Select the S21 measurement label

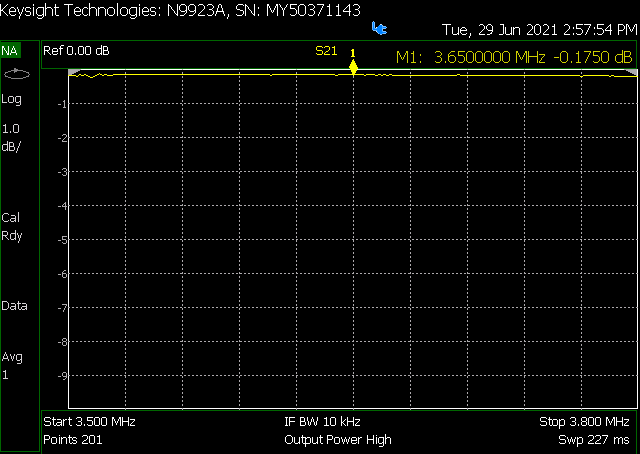(x=326, y=51)
